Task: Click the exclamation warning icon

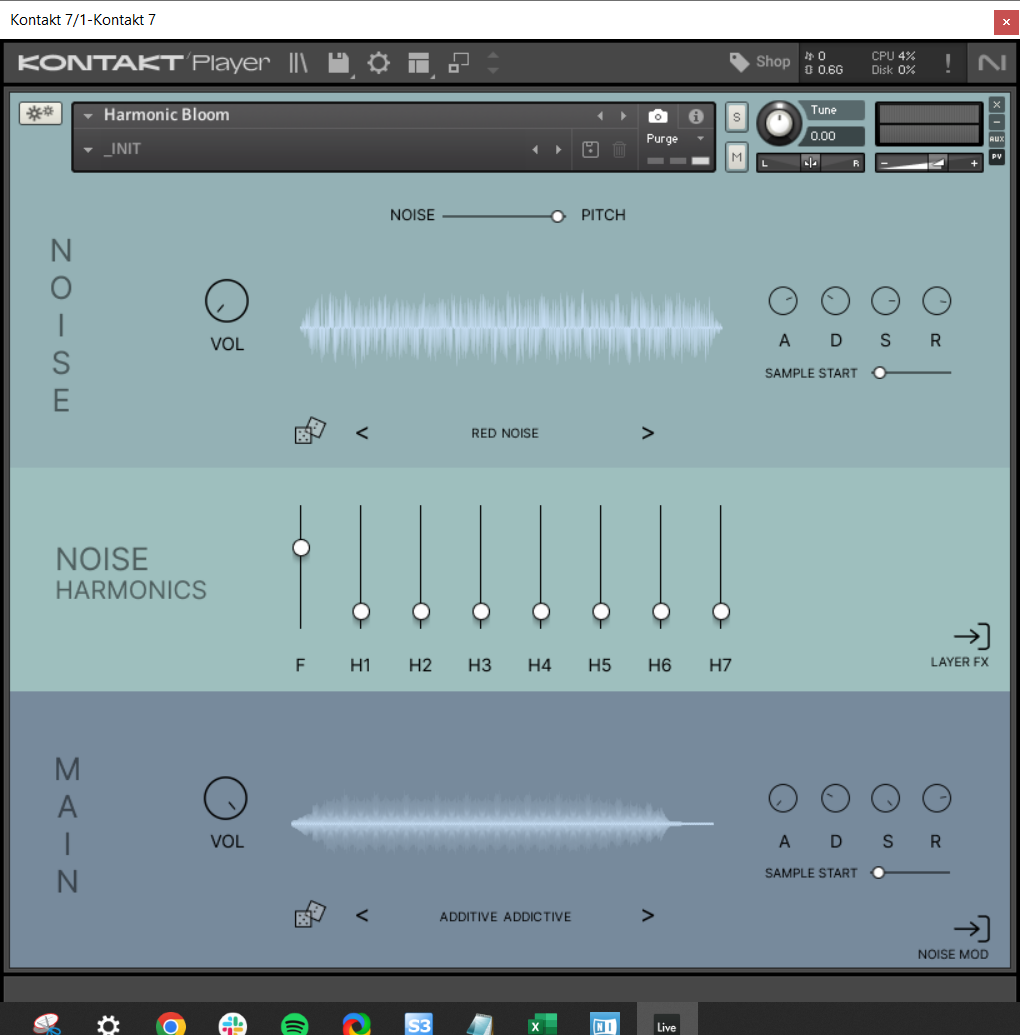Action: [x=948, y=63]
